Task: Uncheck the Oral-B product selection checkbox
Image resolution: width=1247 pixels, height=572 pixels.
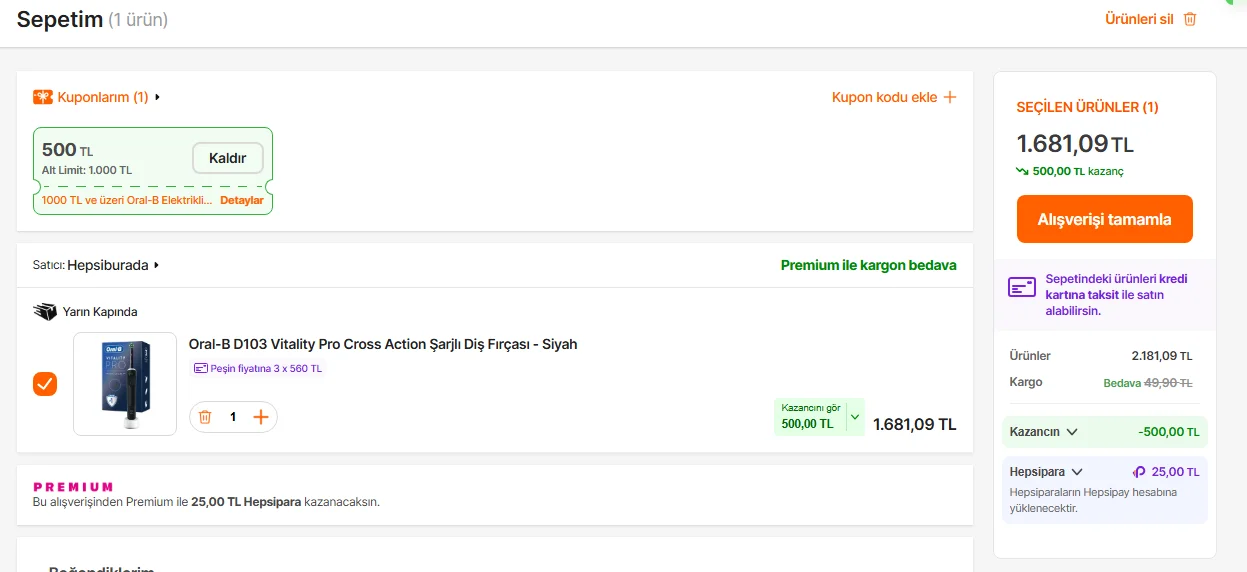Action: click(x=45, y=384)
